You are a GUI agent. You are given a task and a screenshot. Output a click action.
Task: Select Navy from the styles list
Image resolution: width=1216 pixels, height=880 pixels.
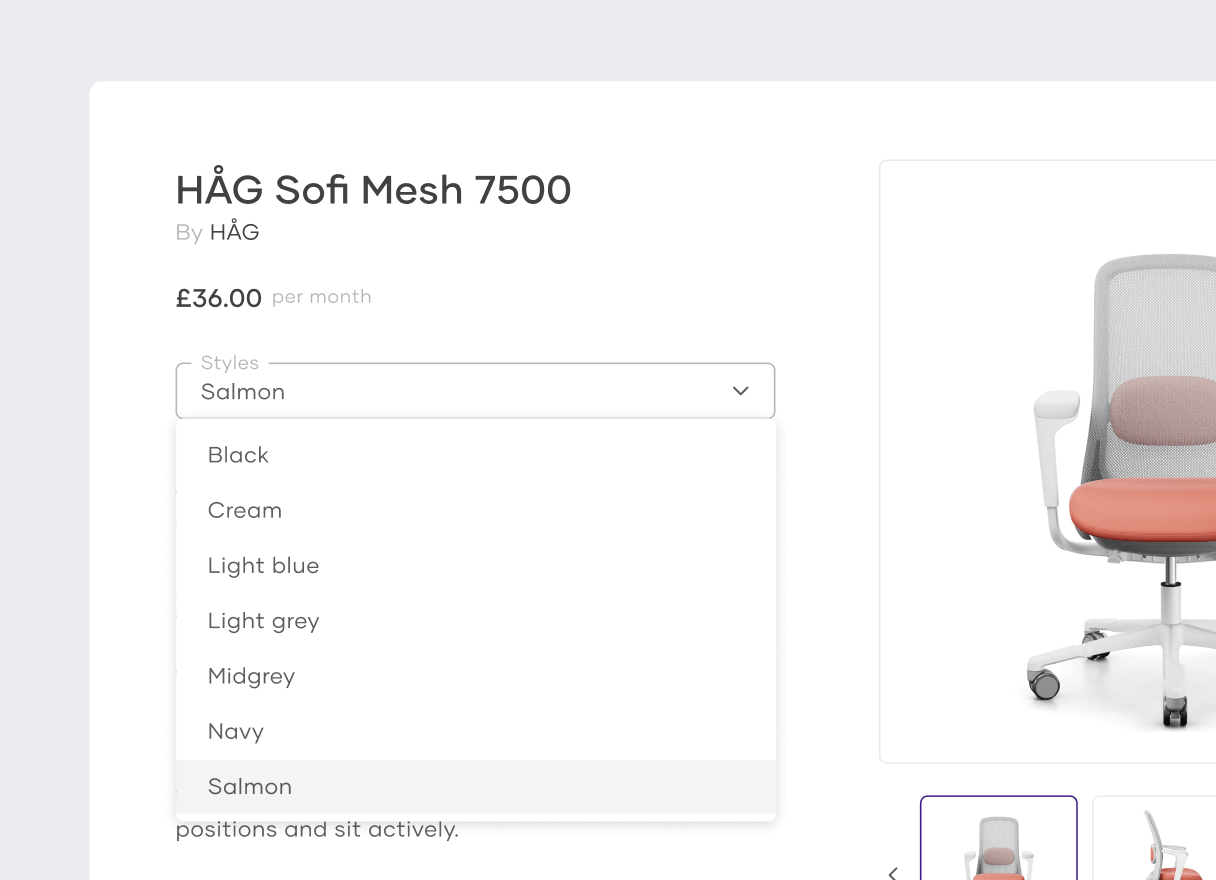236,732
